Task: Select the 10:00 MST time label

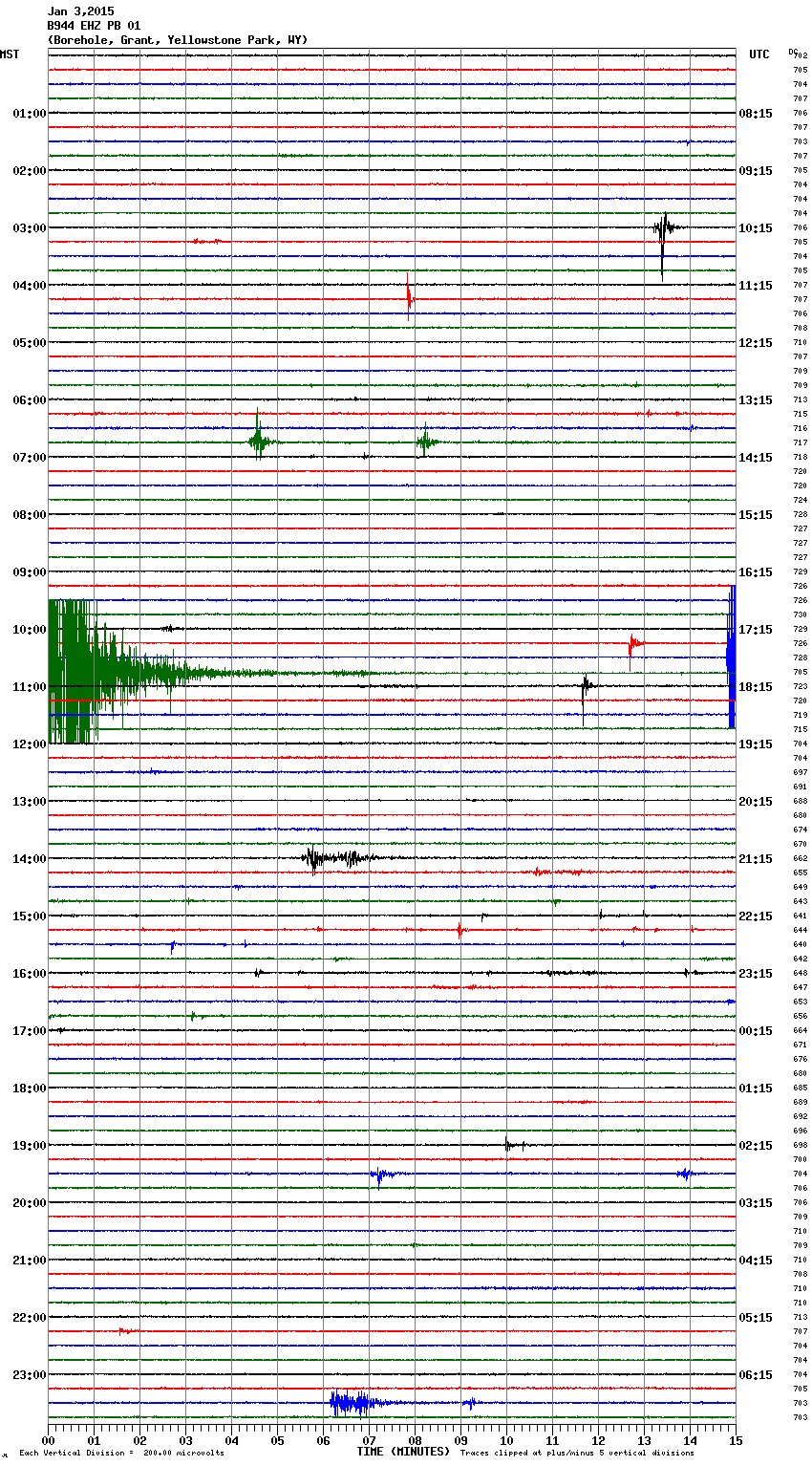Action: coord(29,630)
